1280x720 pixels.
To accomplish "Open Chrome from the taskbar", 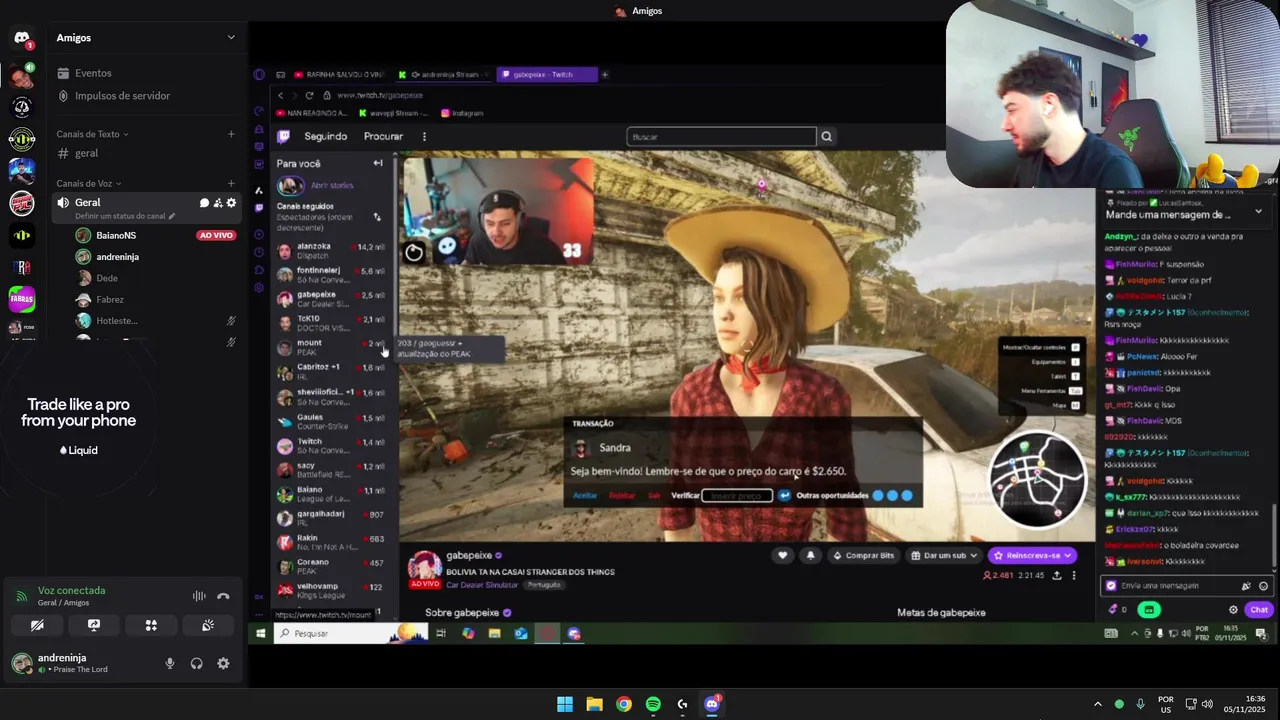I will (624, 704).
